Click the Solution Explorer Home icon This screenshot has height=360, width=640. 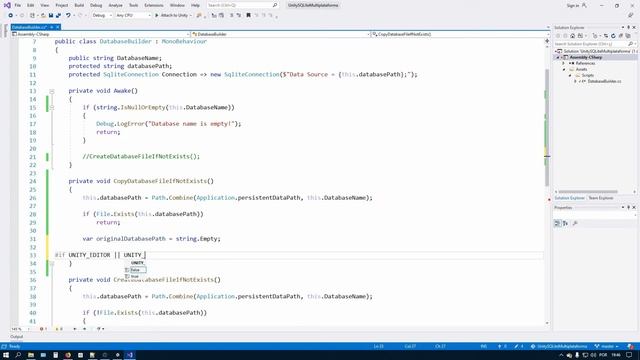[x=573, y=36]
